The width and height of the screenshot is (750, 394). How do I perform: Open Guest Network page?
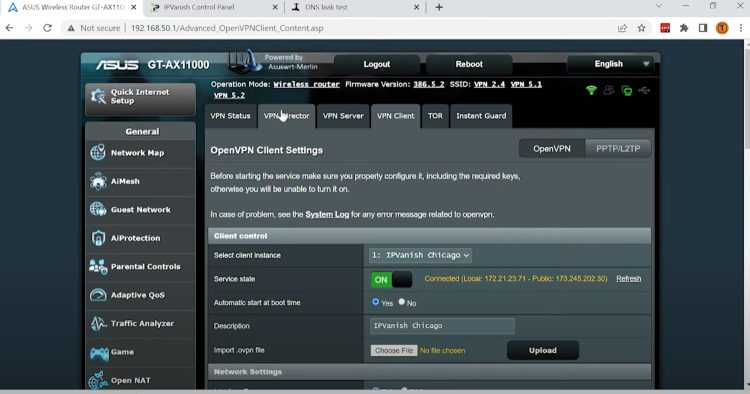(x=140, y=209)
